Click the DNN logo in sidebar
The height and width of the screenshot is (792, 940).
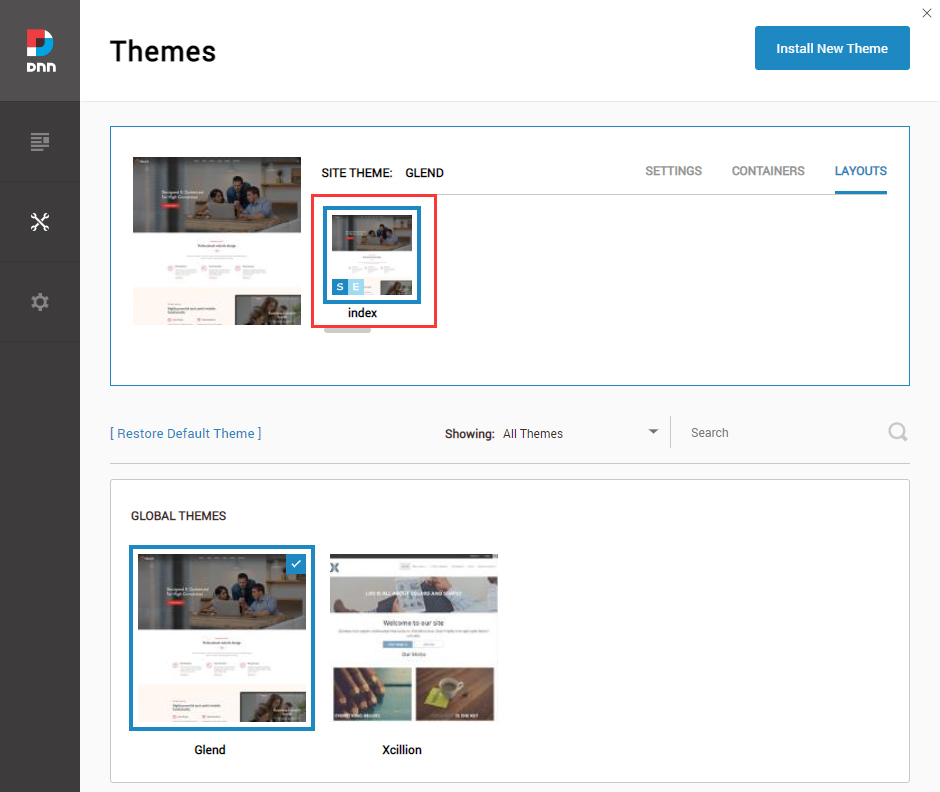(x=41, y=51)
